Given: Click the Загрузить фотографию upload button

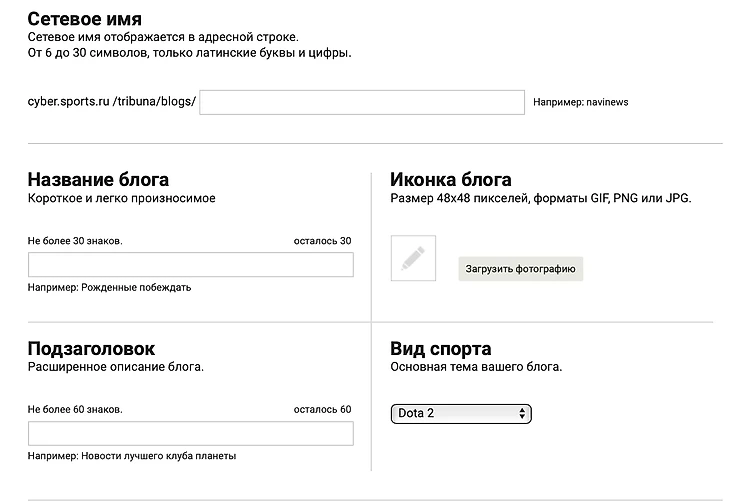Looking at the screenshot, I should pyautogui.click(x=520, y=268).
